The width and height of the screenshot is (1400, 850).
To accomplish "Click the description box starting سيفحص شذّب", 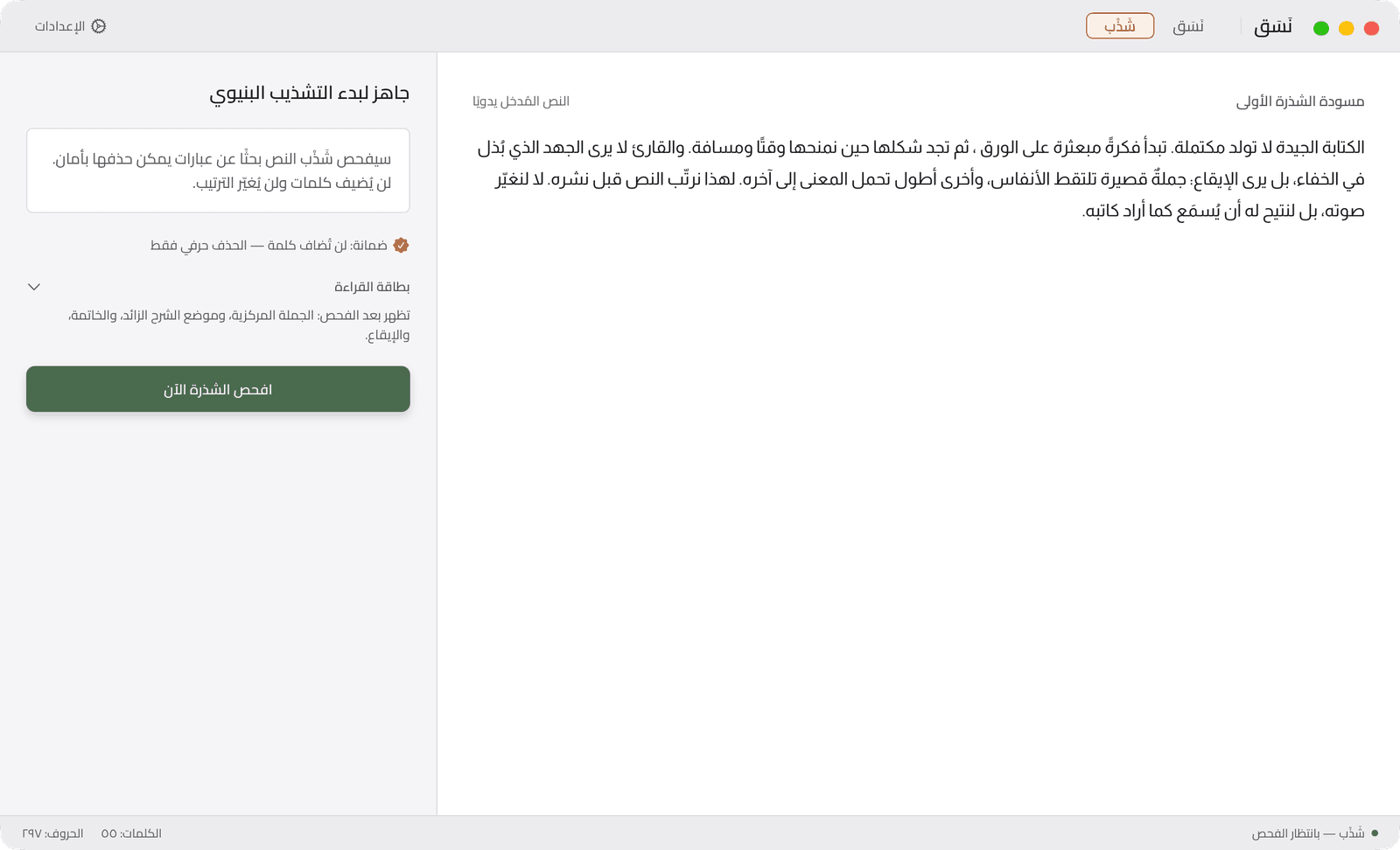I will 218,171.
